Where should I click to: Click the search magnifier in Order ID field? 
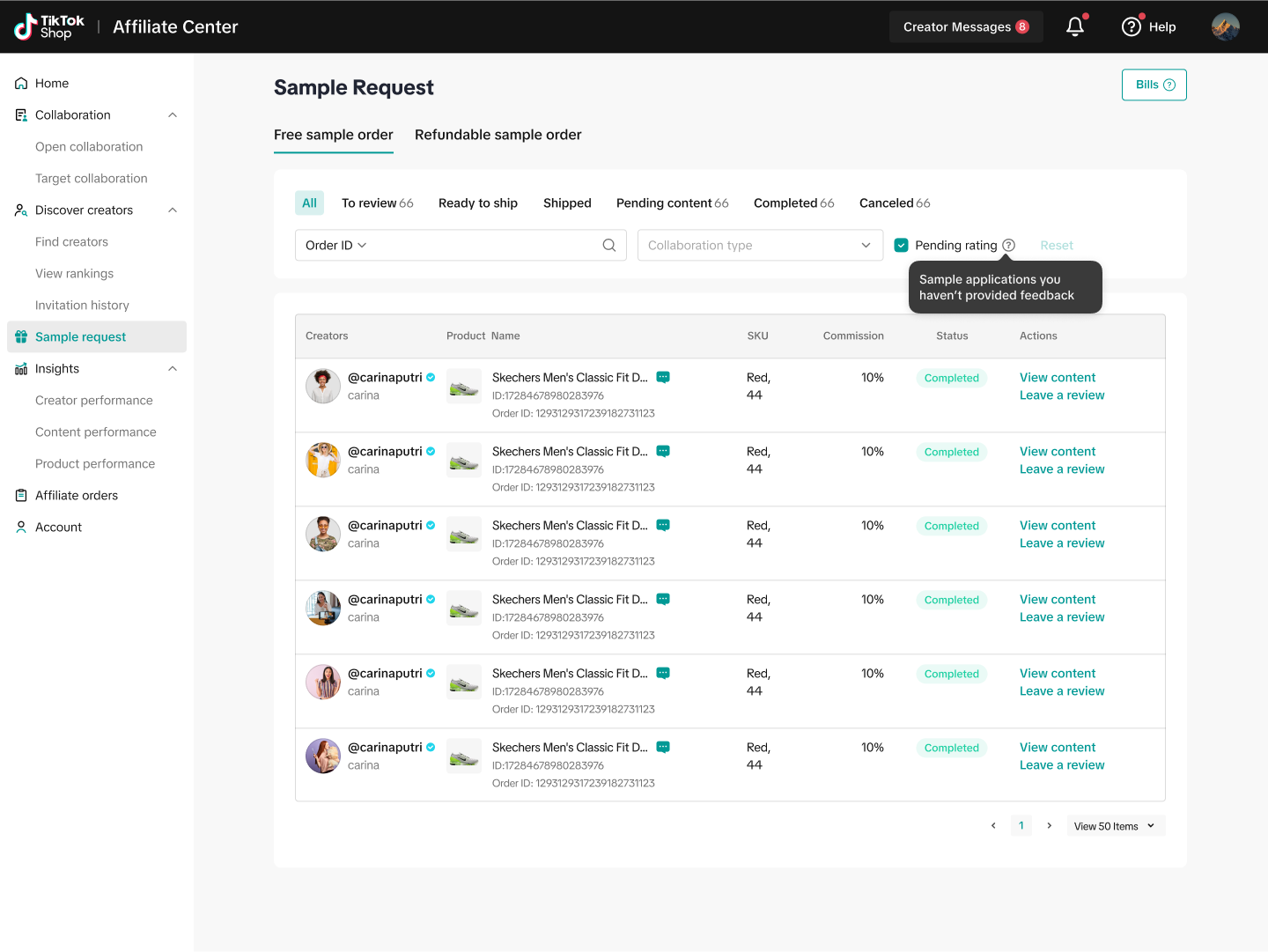[608, 246]
